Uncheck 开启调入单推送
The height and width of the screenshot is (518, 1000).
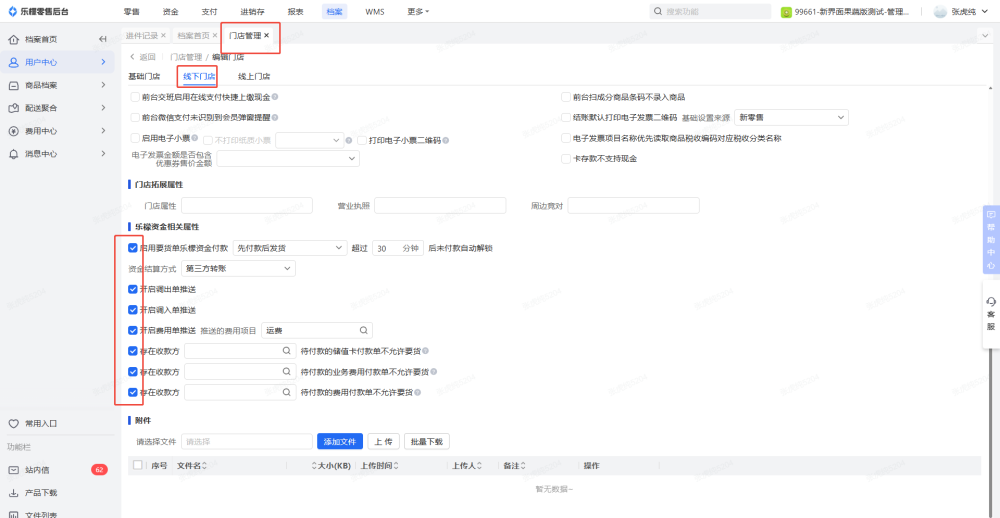tap(133, 310)
